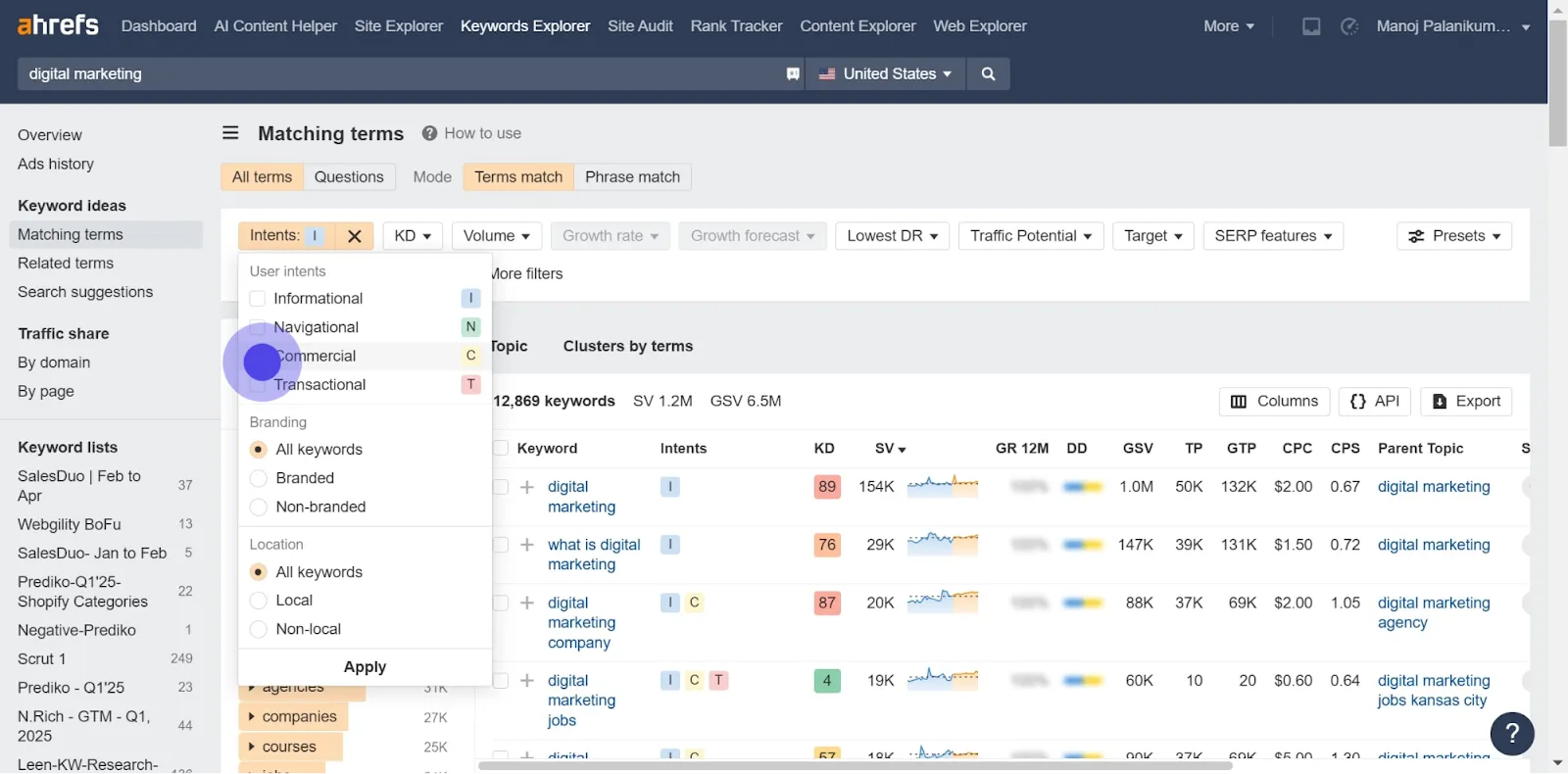Open the round help question mark button
The width and height of the screenshot is (1568, 774).
tap(1512, 733)
